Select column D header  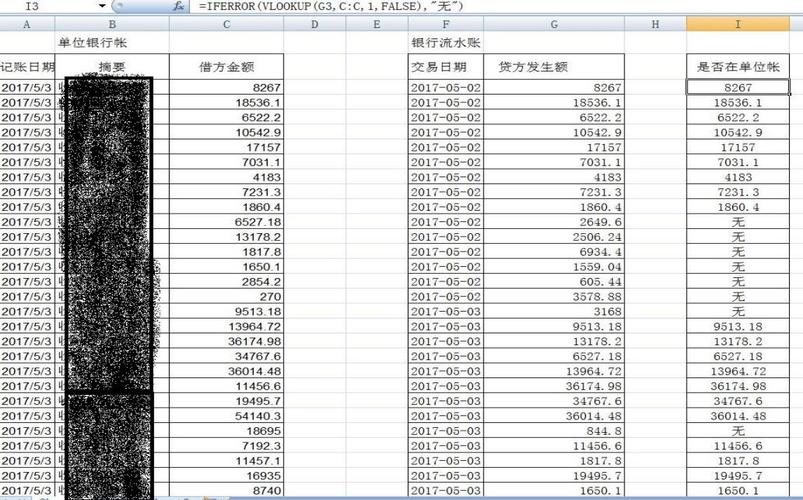pos(314,24)
